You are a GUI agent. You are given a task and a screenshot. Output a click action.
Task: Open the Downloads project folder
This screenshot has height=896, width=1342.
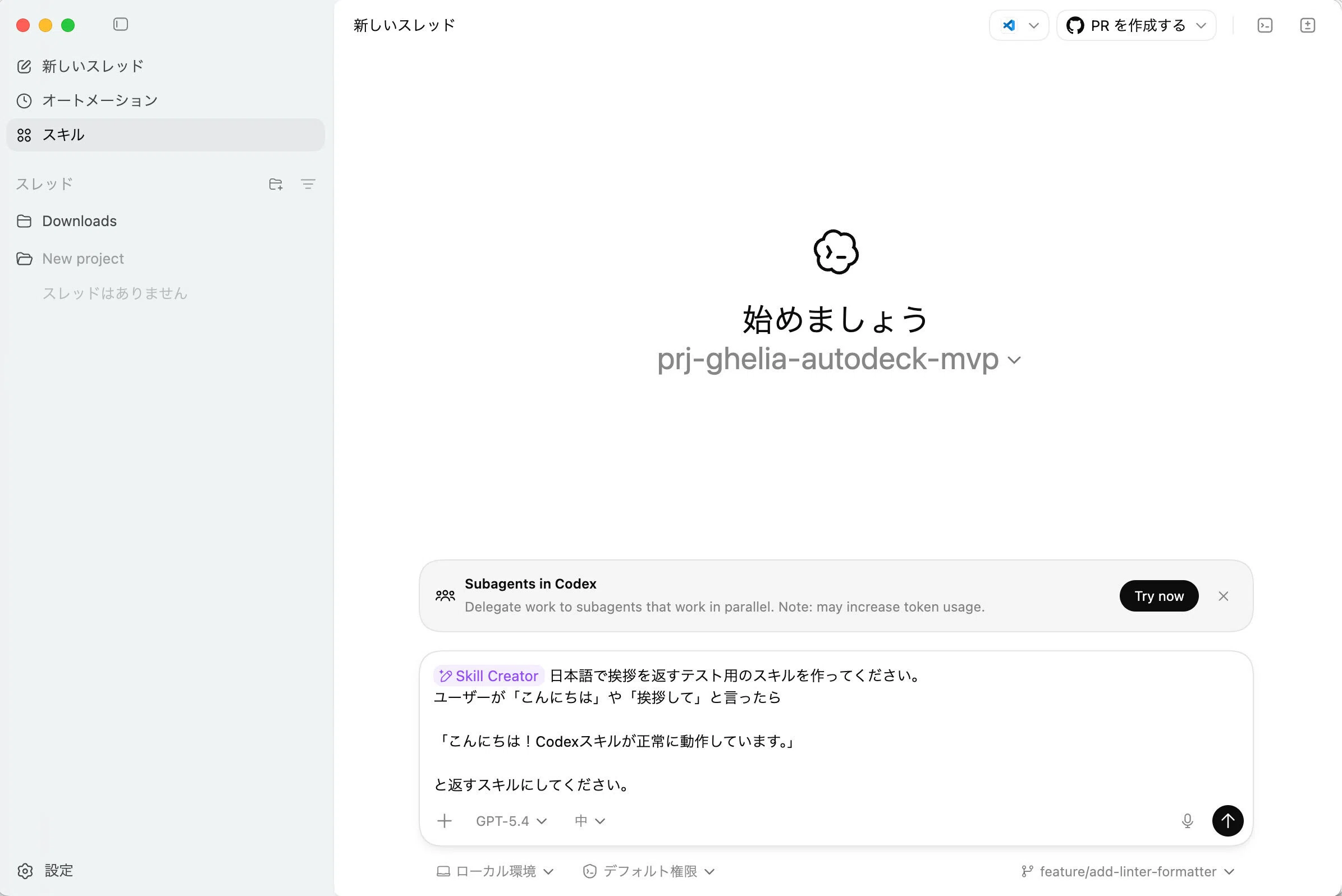(166, 221)
